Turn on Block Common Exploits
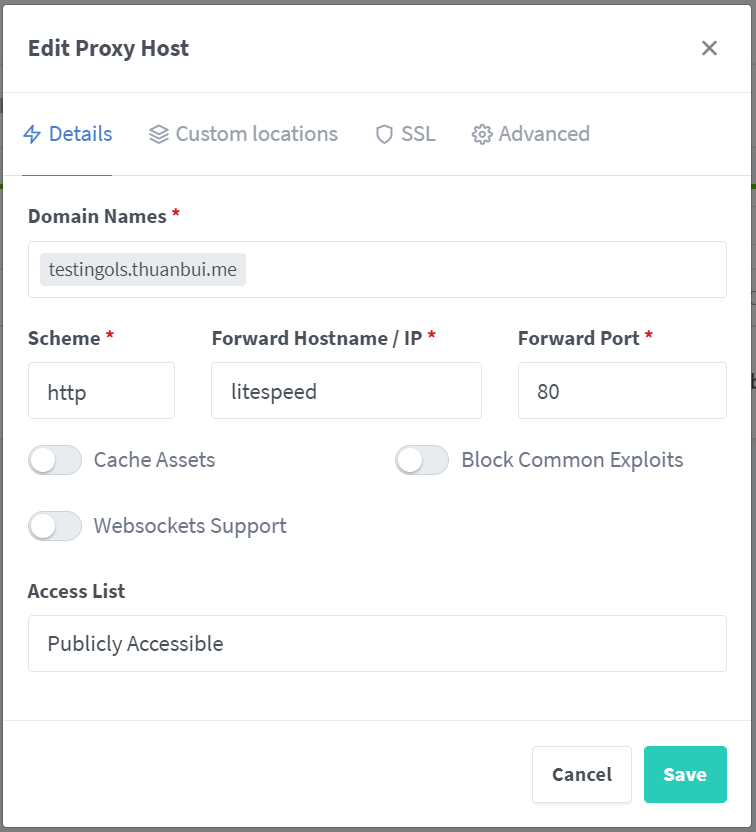This screenshot has height=832, width=756. click(x=422, y=460)
